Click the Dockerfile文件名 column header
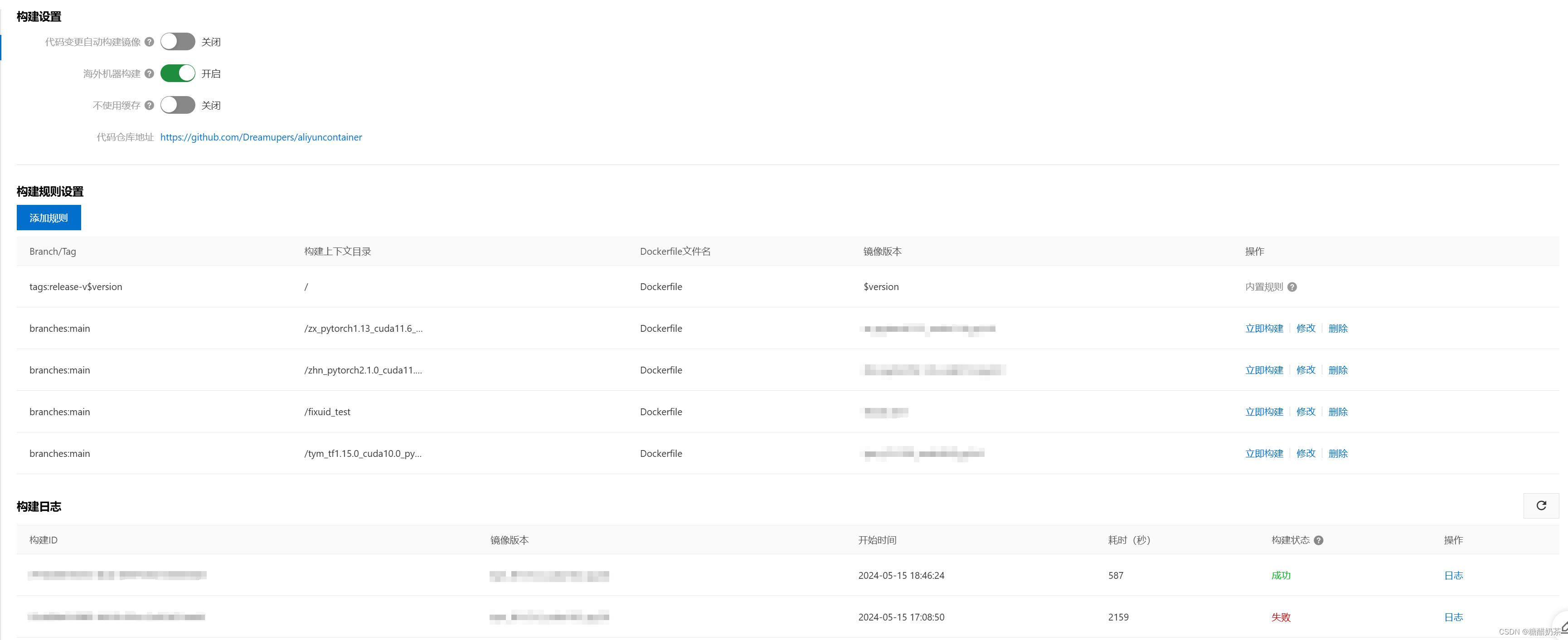The height and width of the screenshot is (640, 1568). click(675, 251)
